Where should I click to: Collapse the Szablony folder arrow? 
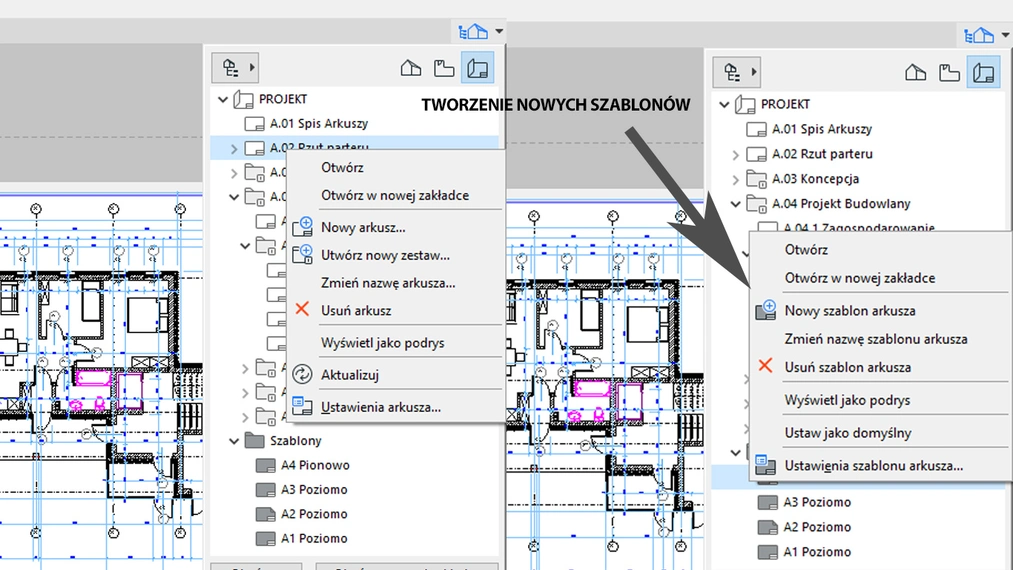click(234, 441)
